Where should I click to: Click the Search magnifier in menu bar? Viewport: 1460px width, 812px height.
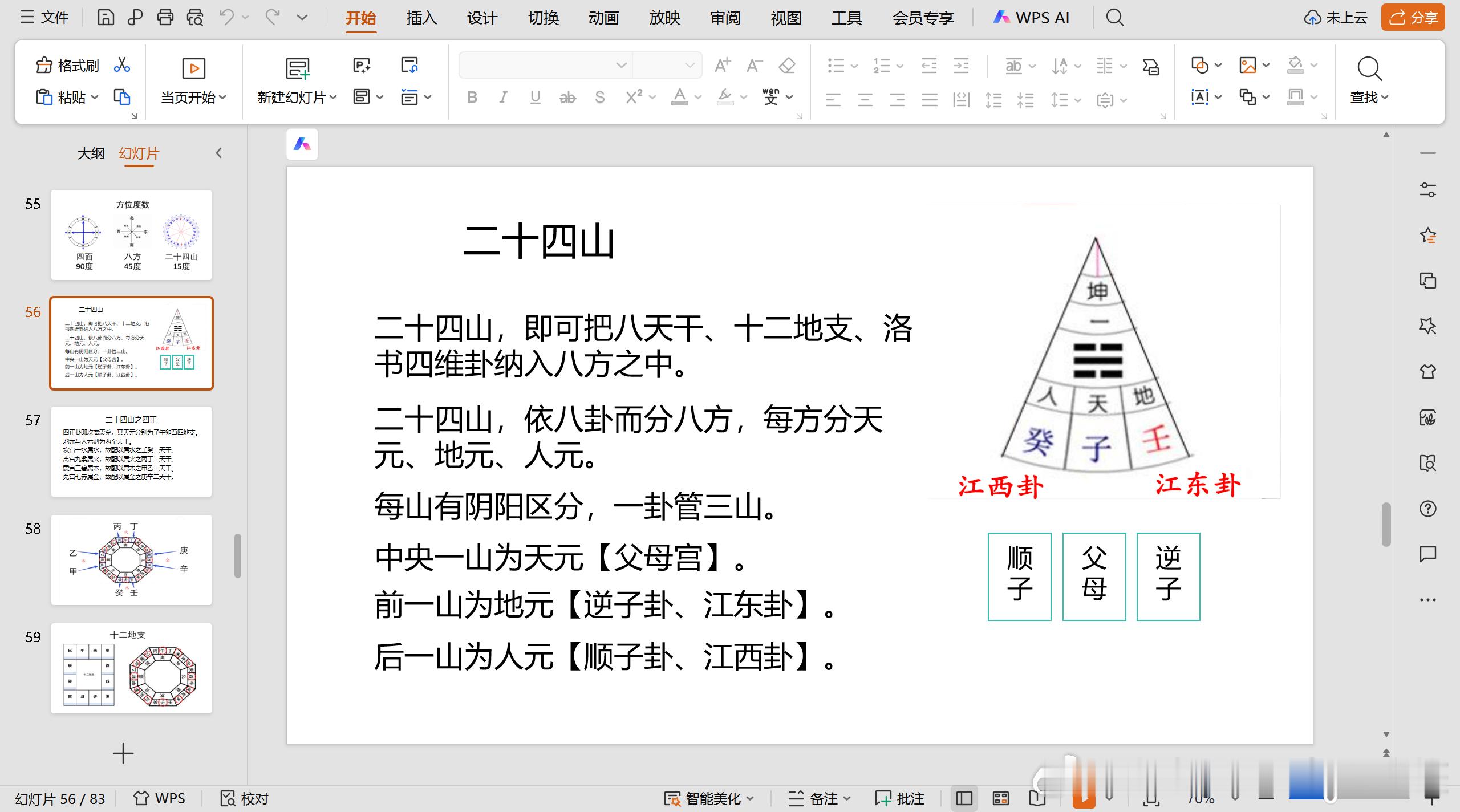[1114, 18]
